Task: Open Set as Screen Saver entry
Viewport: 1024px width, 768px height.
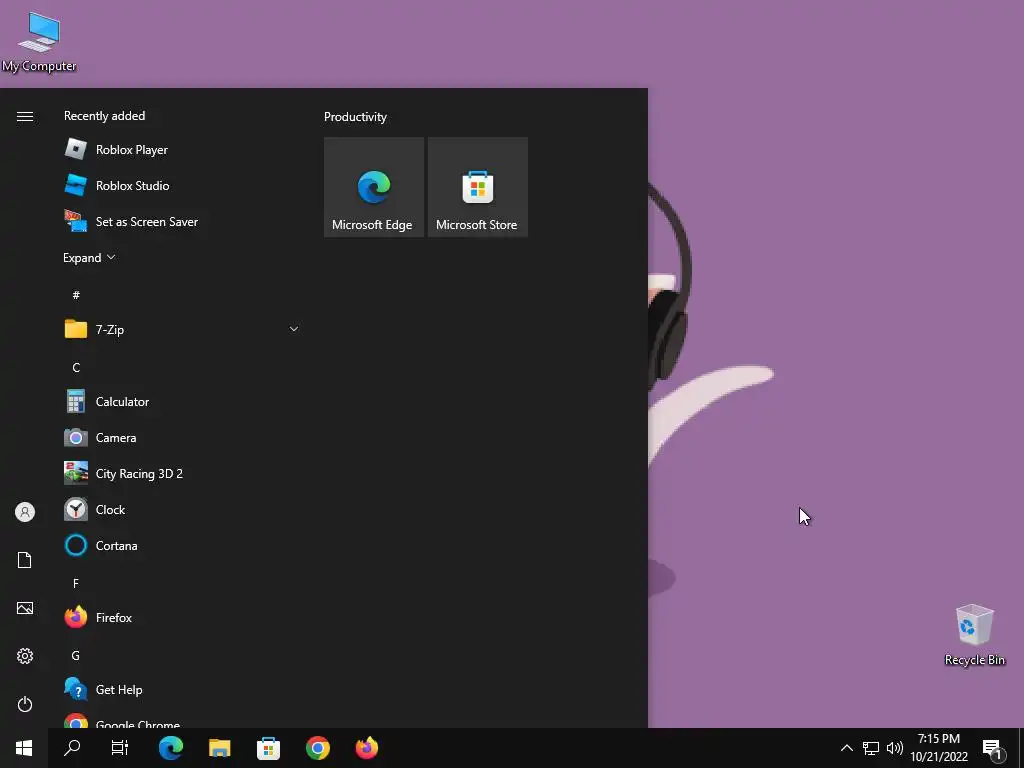Action: coord(182,221)
